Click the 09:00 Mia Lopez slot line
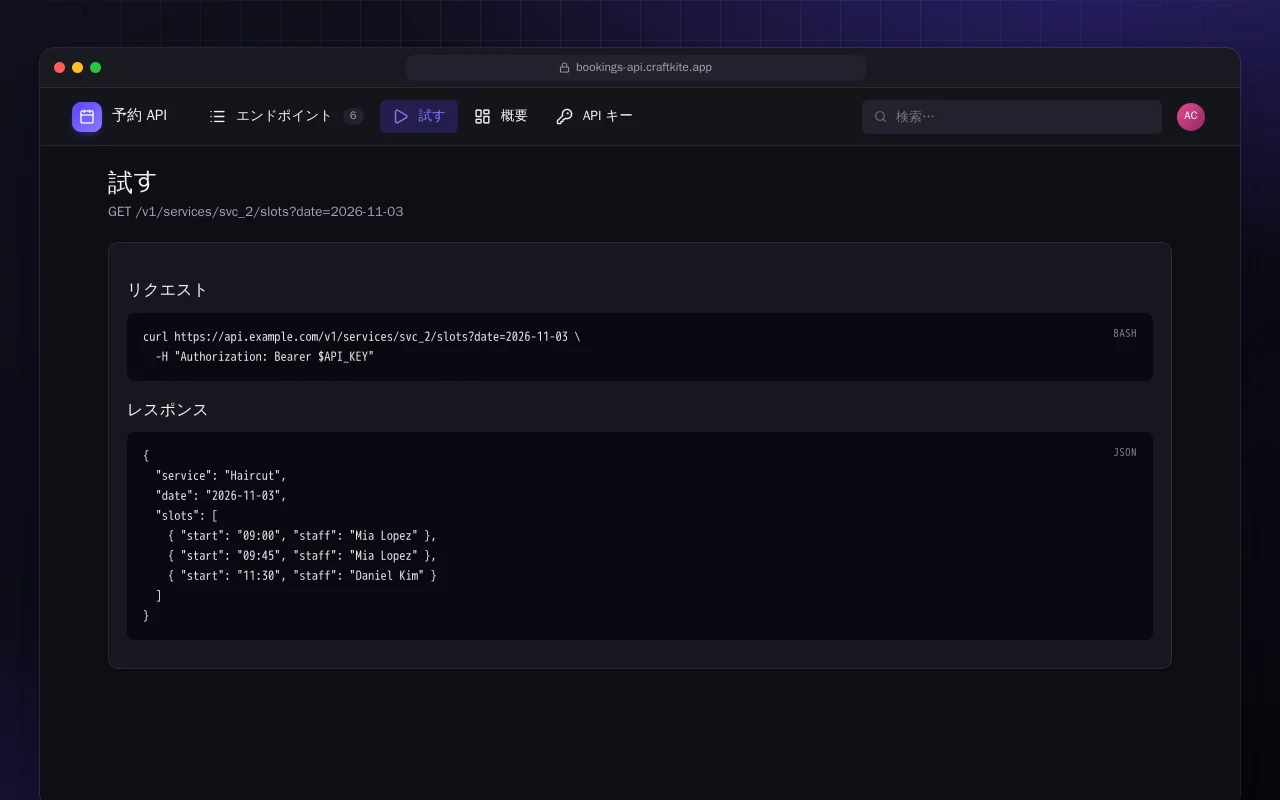 [302, 536]
